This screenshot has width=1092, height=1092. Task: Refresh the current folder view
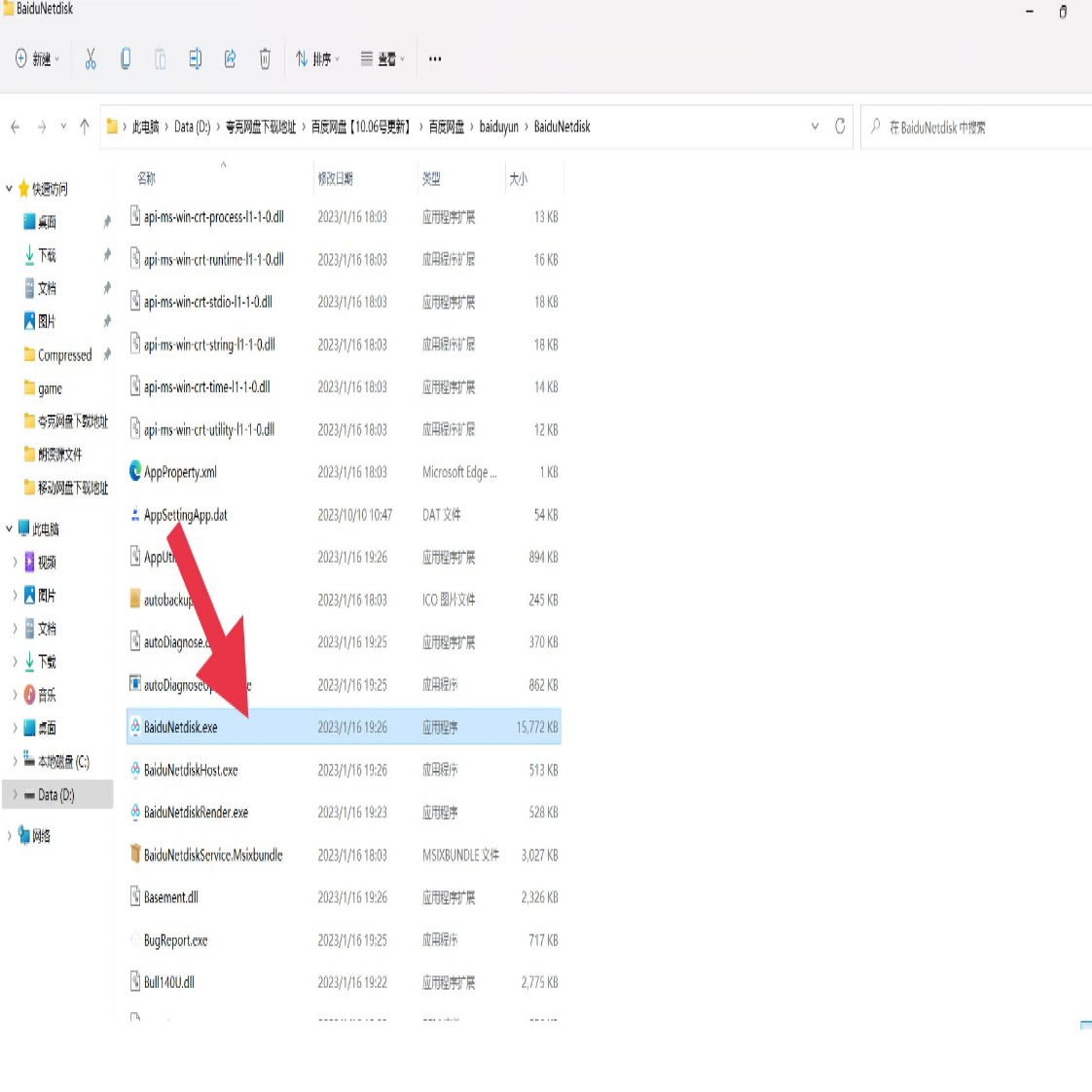[x=840, y=127]
